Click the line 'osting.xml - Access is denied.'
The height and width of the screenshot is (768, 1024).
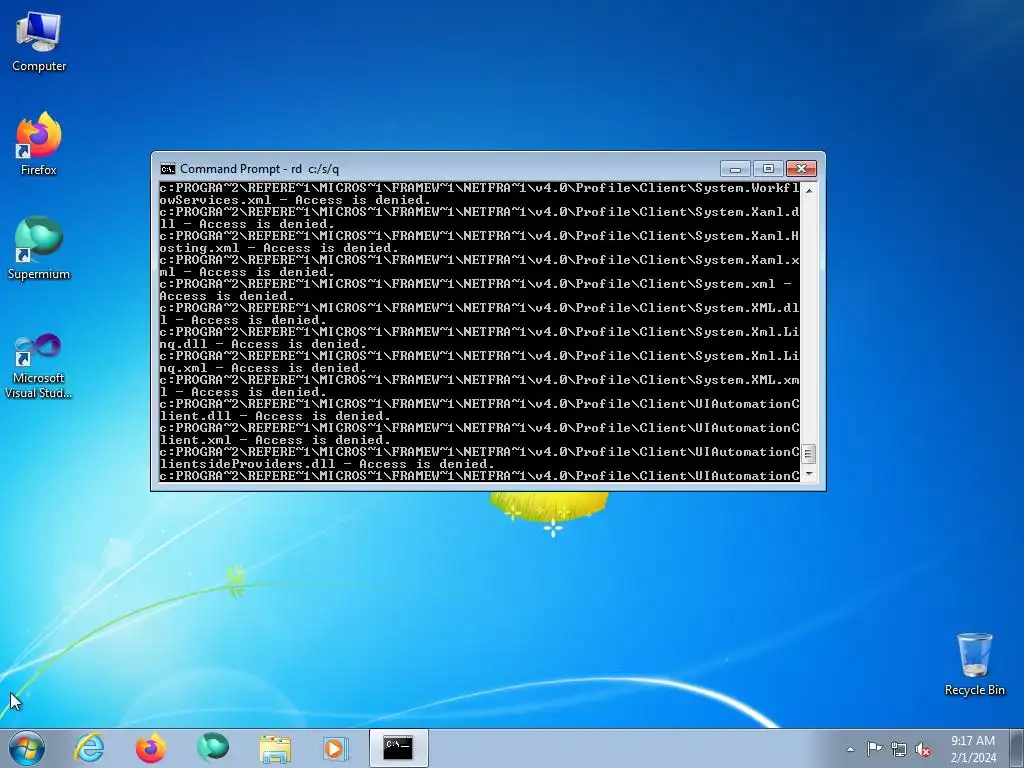click(279, 248)
